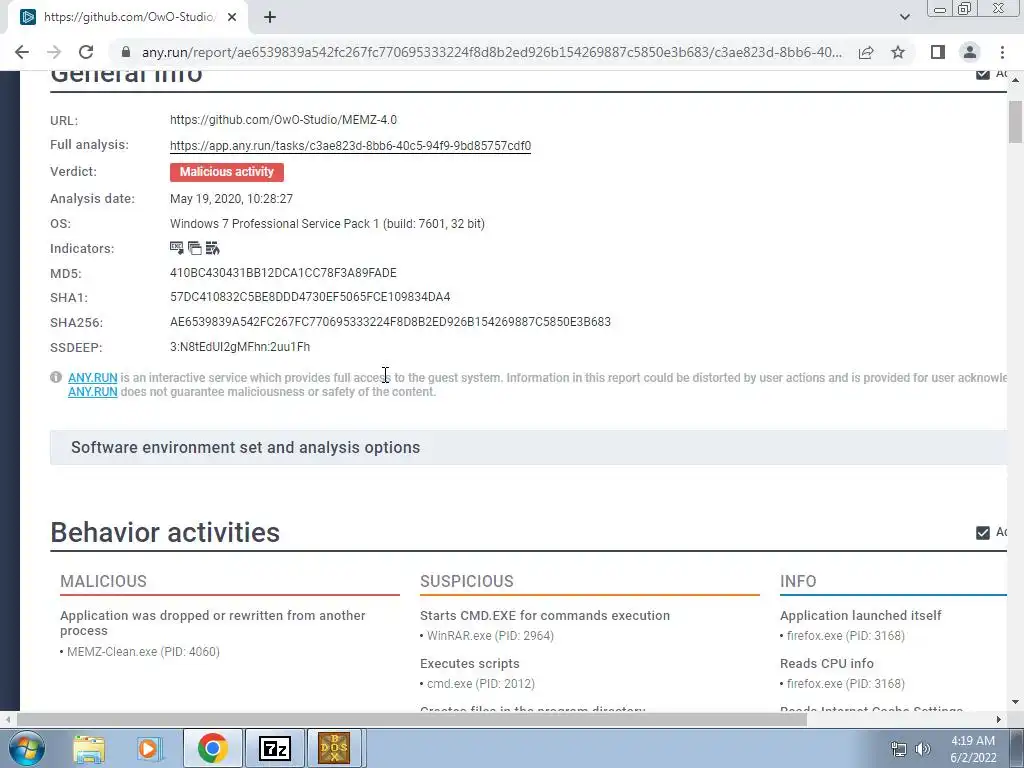Click the volume speaker tray icon
This screenshot has width=1024, height=768.
point(923,749)
